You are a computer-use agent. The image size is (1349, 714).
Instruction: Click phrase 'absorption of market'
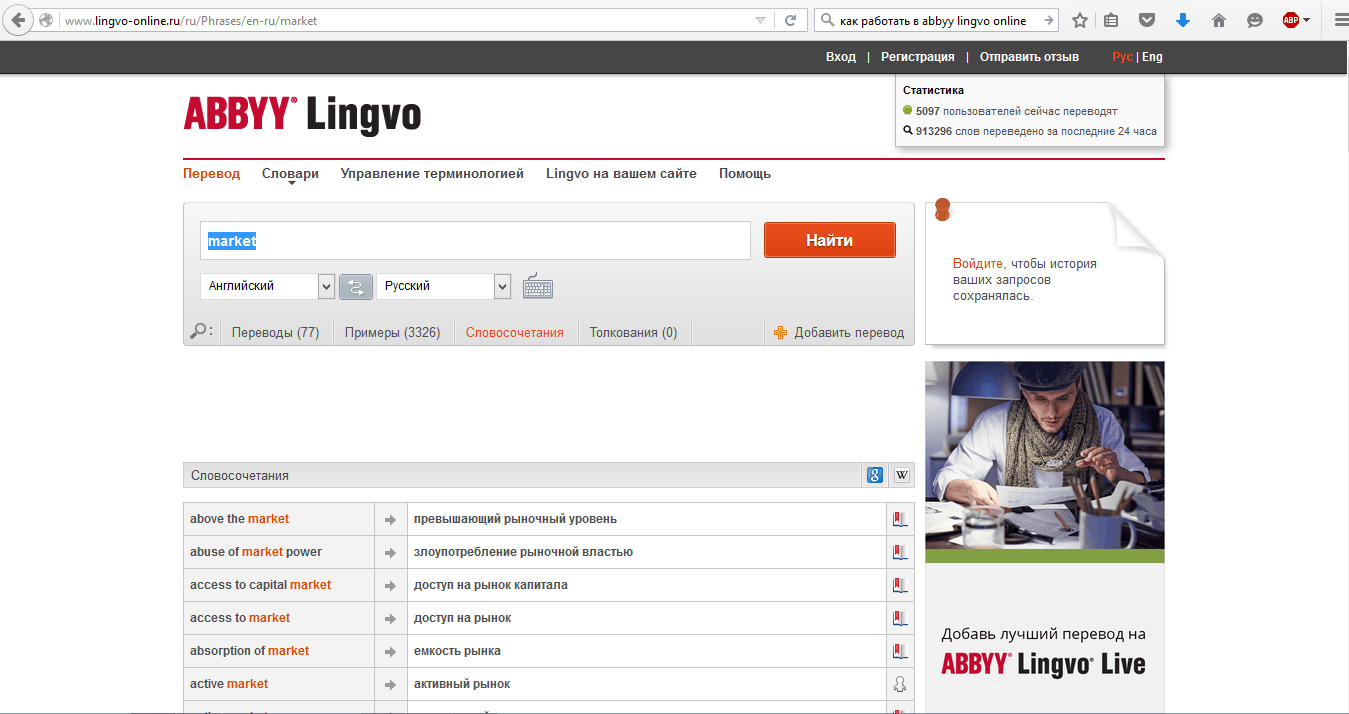pyautogui.click(x=249, y=651)
